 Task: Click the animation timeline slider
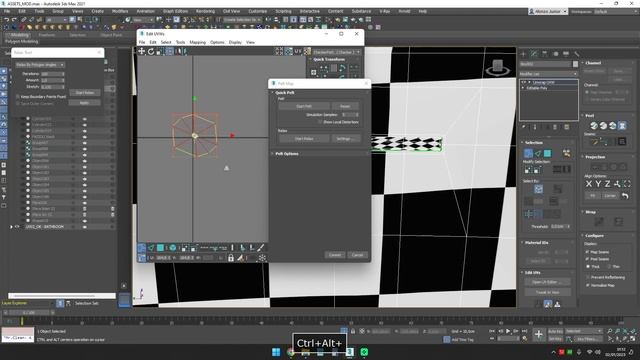[29, 313]
